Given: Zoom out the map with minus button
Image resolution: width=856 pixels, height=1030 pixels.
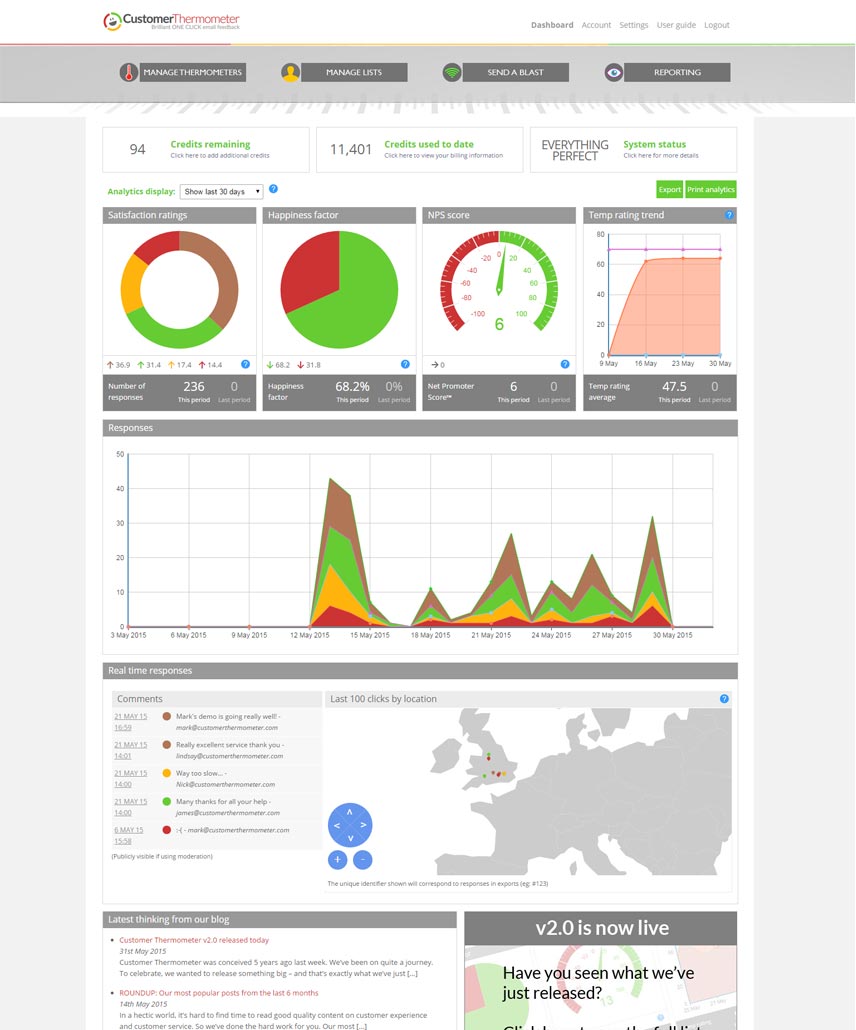Looking at the screenshot, I should (363, 859).
